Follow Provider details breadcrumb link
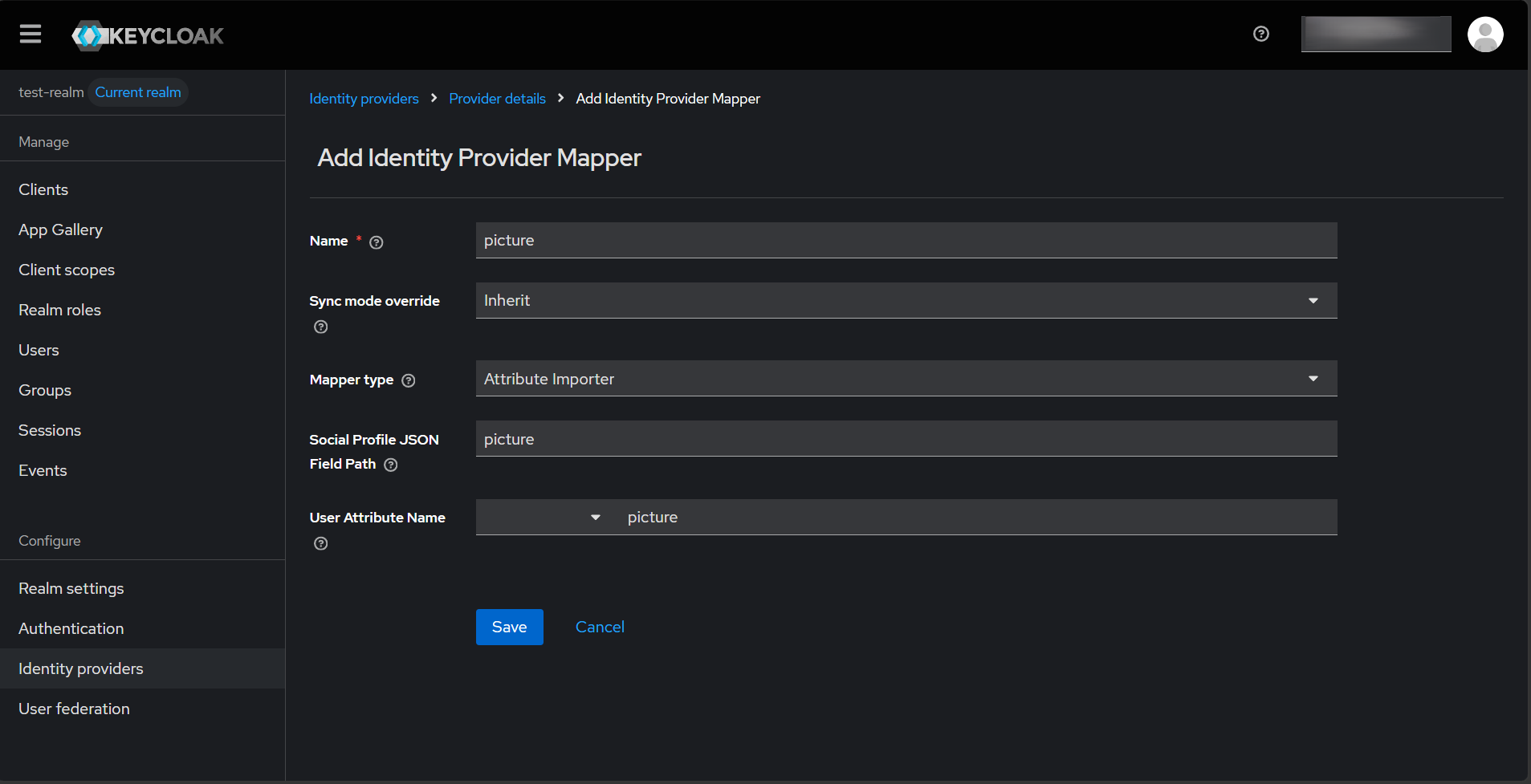The height and width of the screenshot is (784, 1531). tap(497, 99)
